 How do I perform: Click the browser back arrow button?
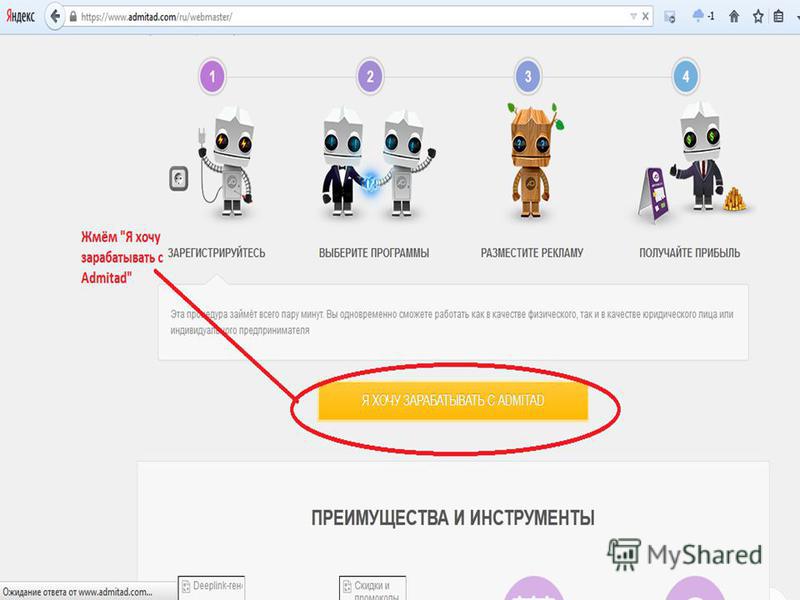point(55,16)
